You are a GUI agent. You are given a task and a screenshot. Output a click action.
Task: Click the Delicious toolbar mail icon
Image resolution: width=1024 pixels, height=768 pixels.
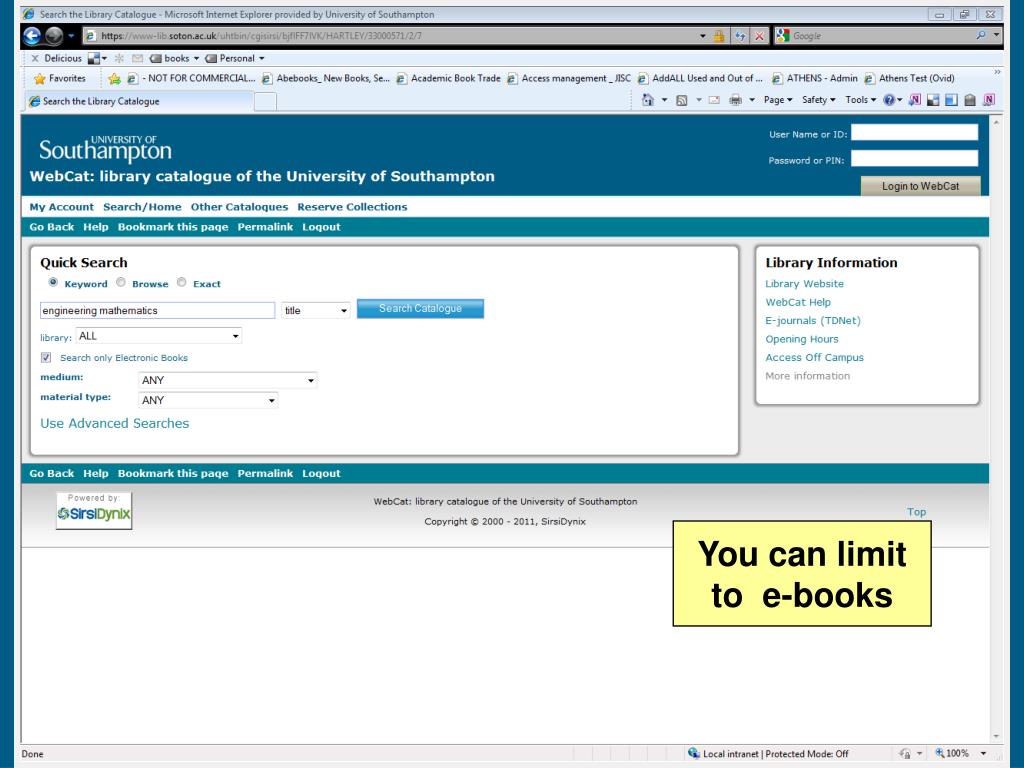137,58
